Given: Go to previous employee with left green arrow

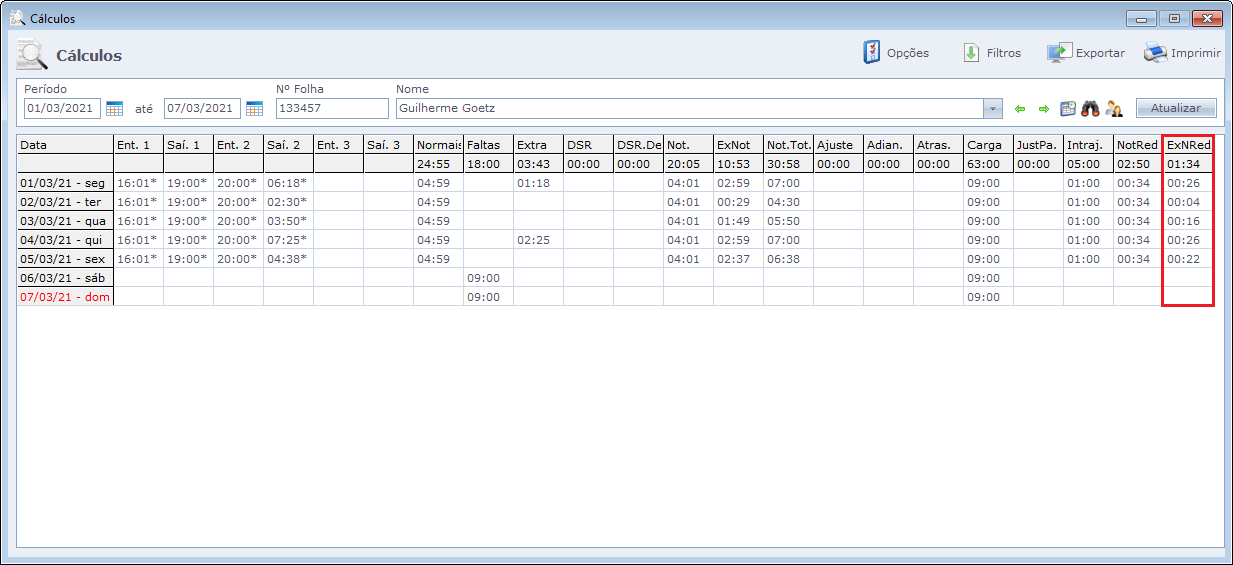Looking at the screenshot, I should pyautogui.click(x=1020, y=108).
